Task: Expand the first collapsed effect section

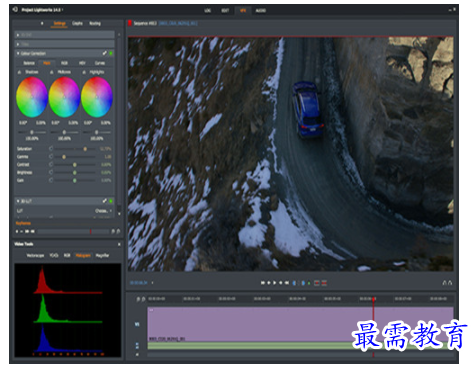Action: (x=18, y=35)
